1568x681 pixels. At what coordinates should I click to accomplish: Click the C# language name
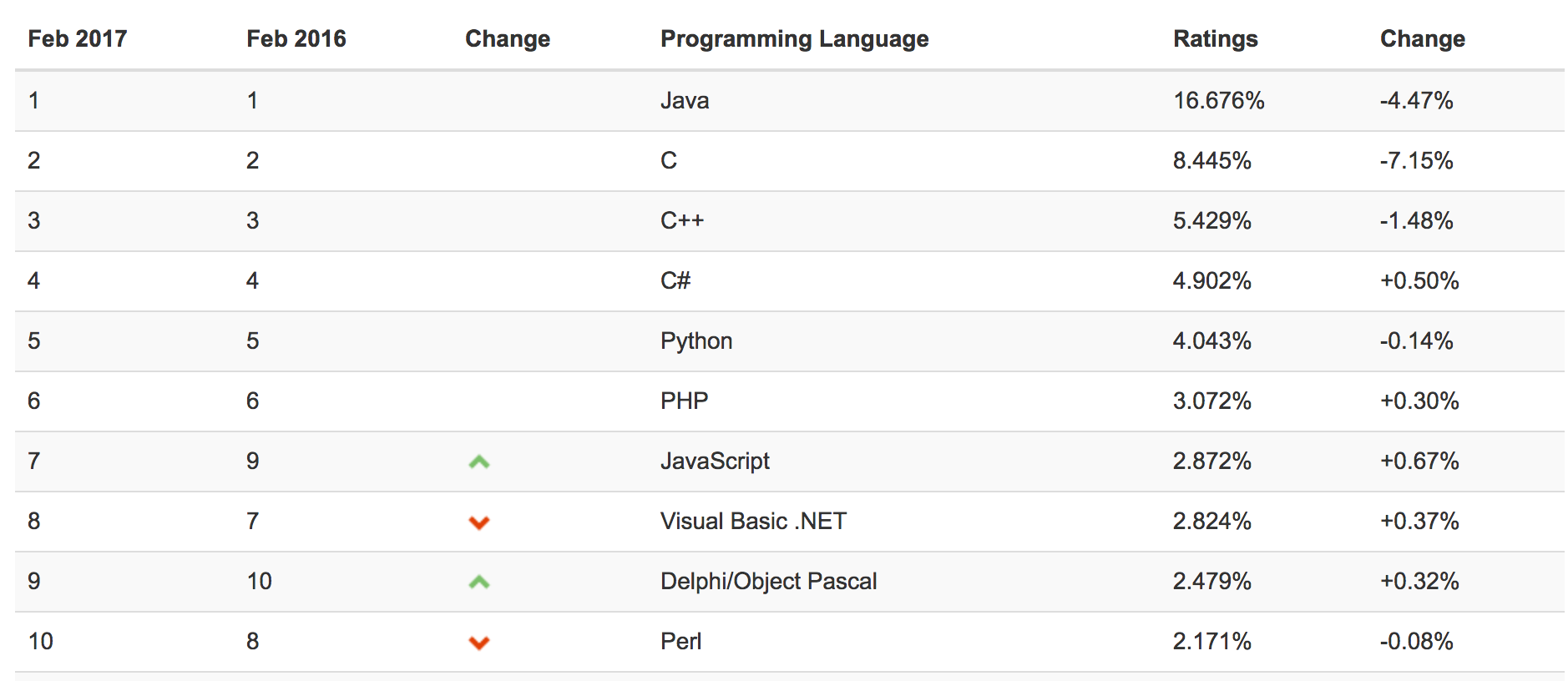675,280
